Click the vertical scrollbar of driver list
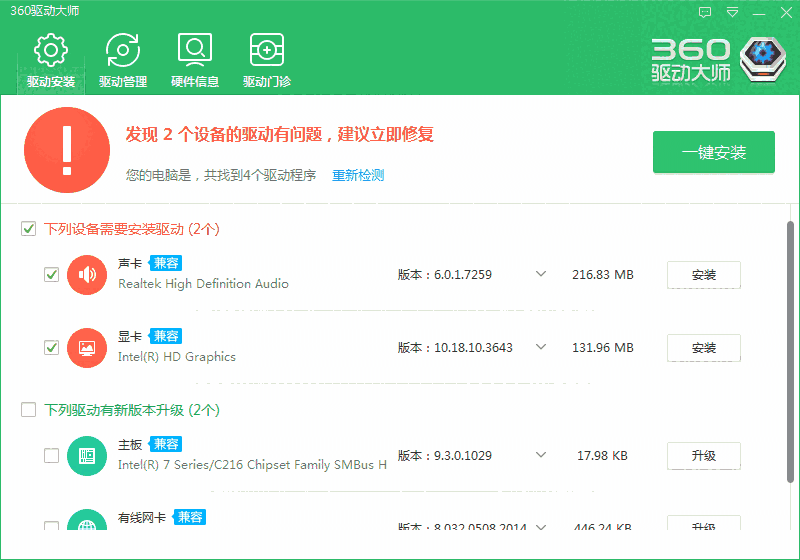Screen dimensions: 800x560 tap(790, 352)
